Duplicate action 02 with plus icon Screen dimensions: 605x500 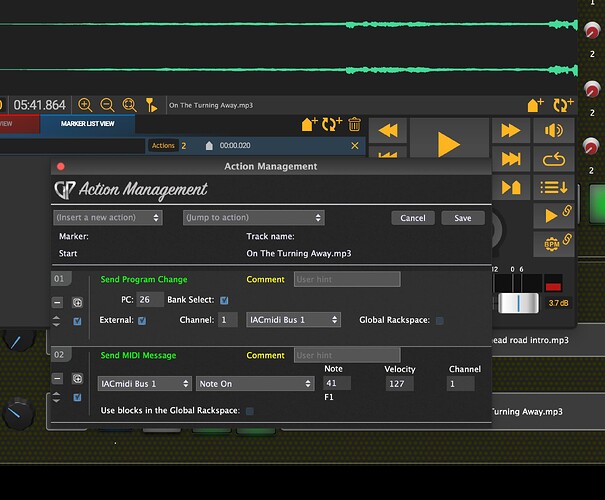tap(77, 379)
